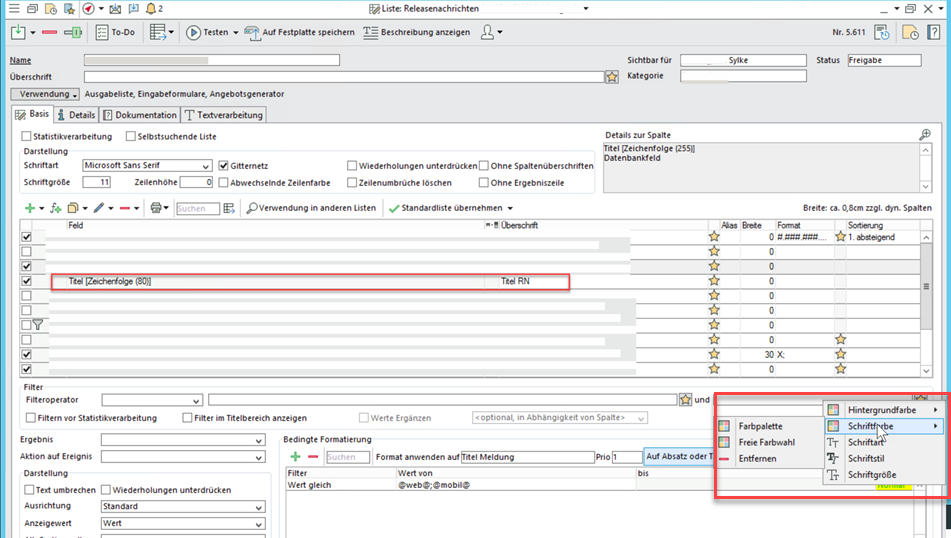Click the red minus delete icon in top toolbar
Screen dimensions: 951x538
[50, 32]
